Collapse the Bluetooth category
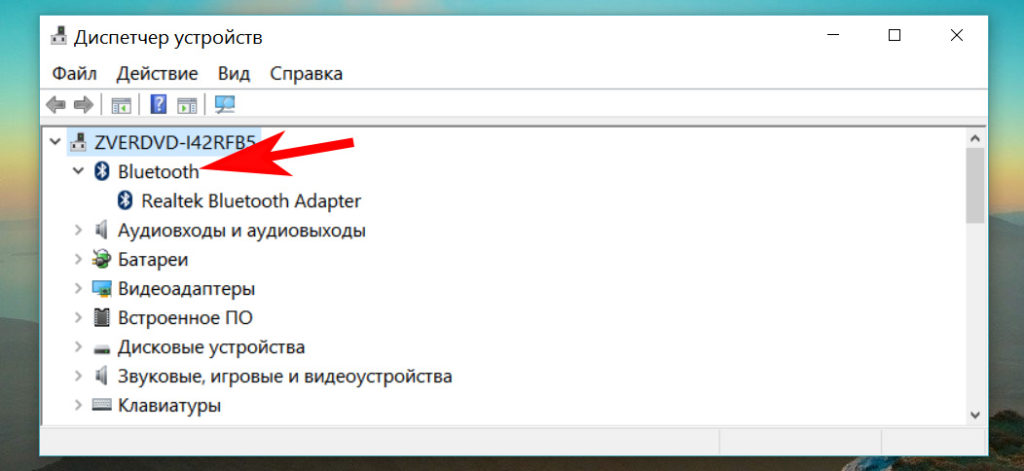The image size is (1024, 471). 78,172
